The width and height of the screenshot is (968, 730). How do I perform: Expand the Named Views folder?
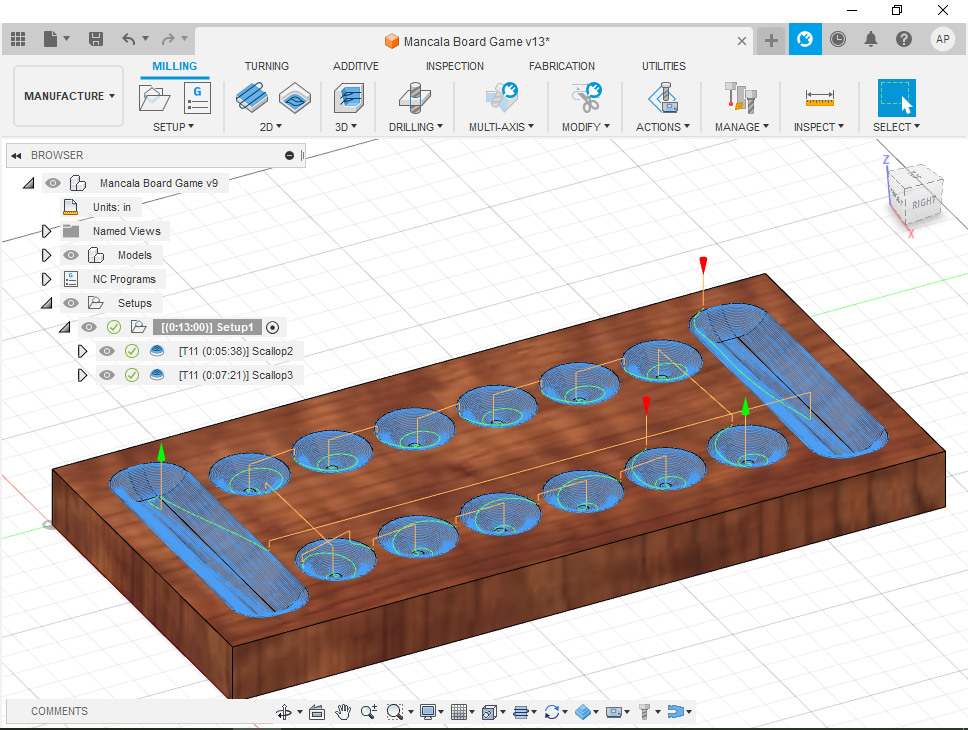[46, 230]
